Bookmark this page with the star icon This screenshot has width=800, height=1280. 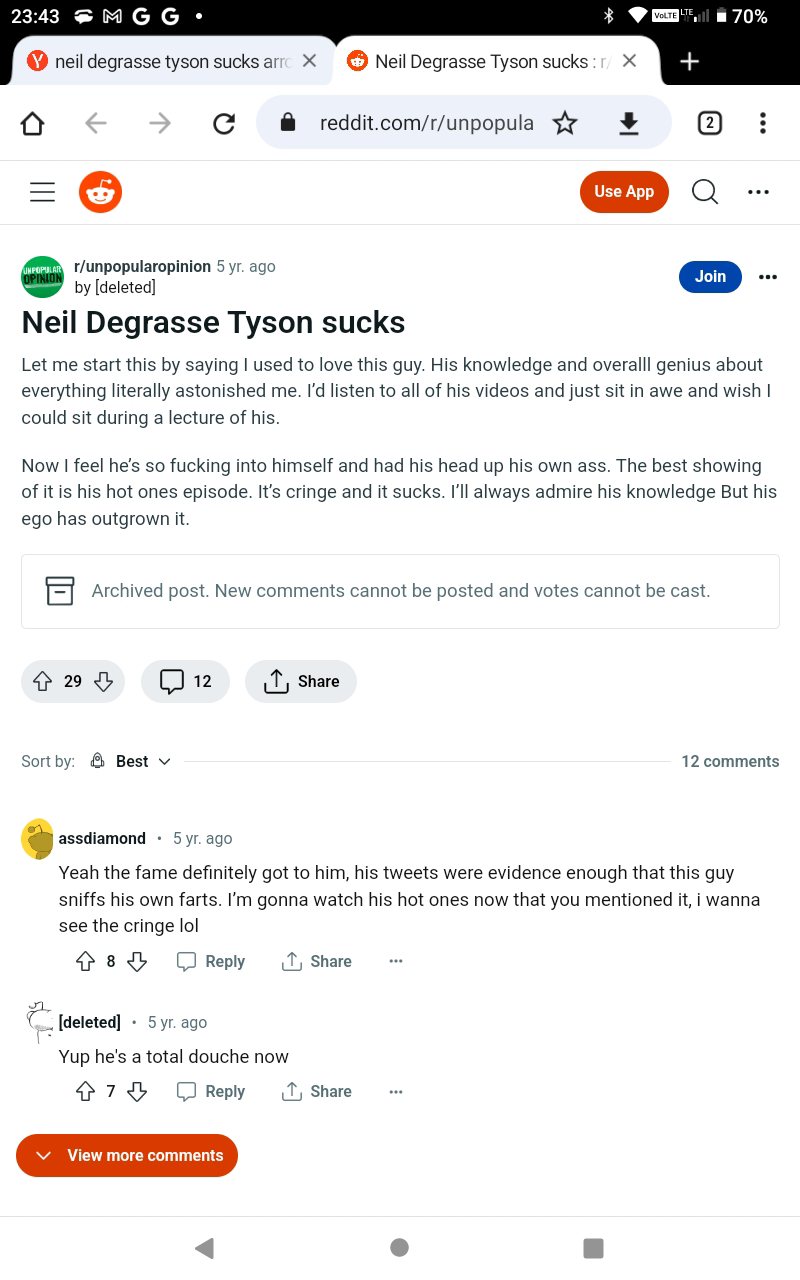565,123
